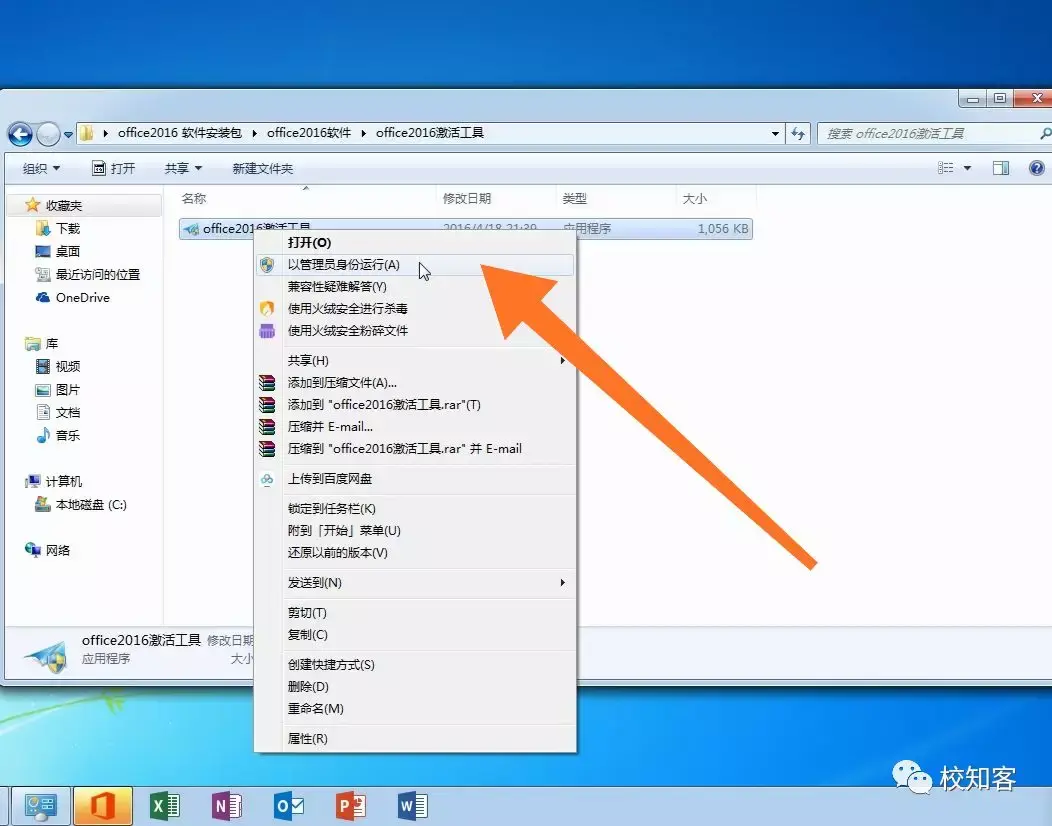The image size is (1052, 826).
Task: Expand the 共享(H) submenu
Action: point(415,360)
